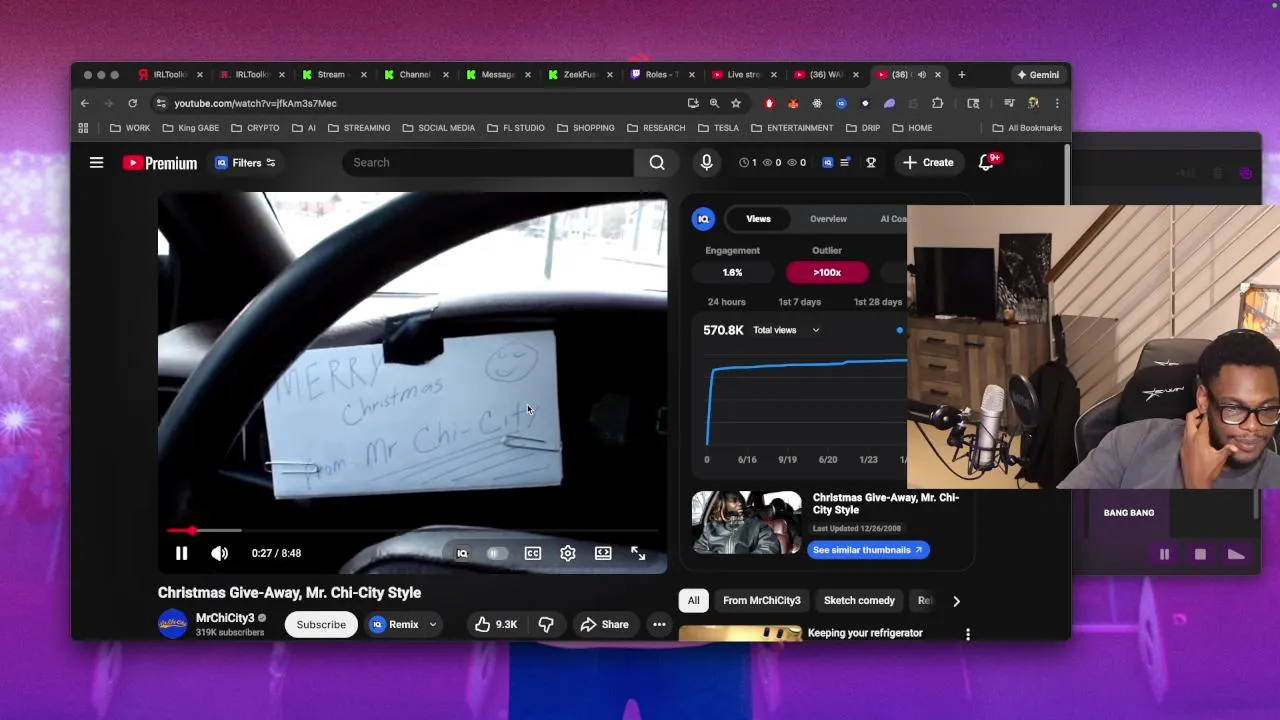Select the vidIQ Overview tab
The image size is (1280, 720).
tap(828, 219)
